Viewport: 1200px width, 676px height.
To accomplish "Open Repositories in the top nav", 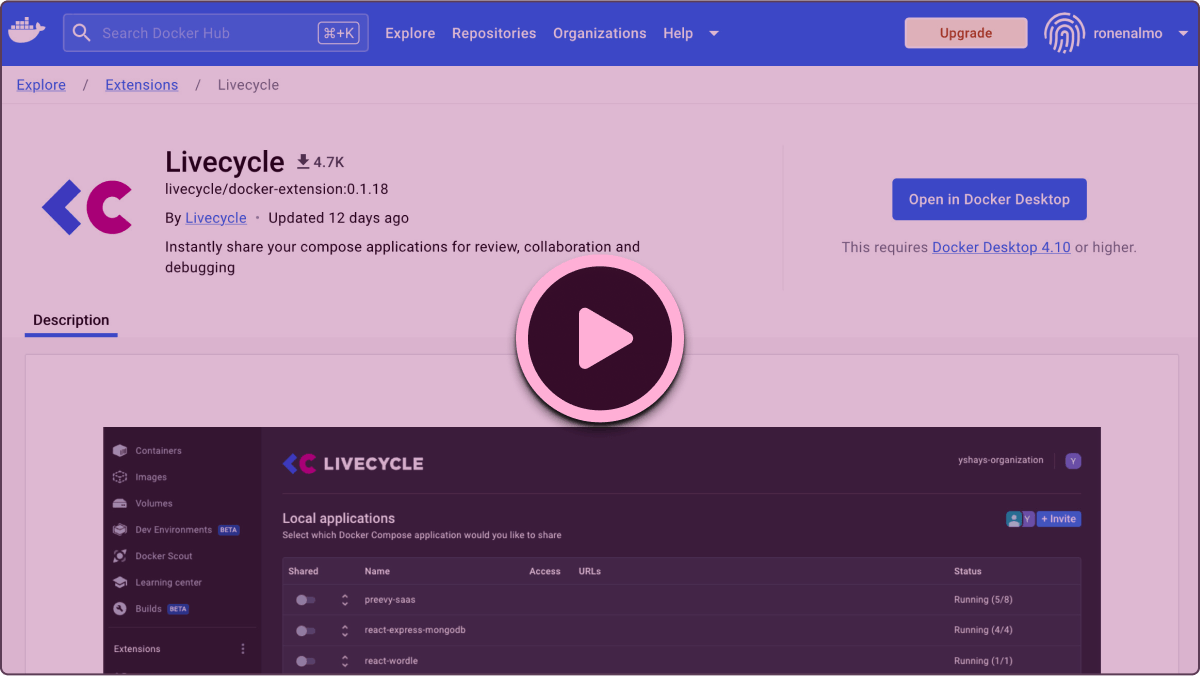I will [494, 33].
